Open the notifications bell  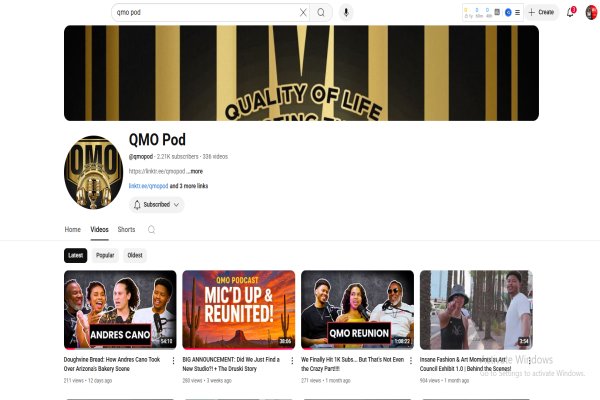click(570, 12)
